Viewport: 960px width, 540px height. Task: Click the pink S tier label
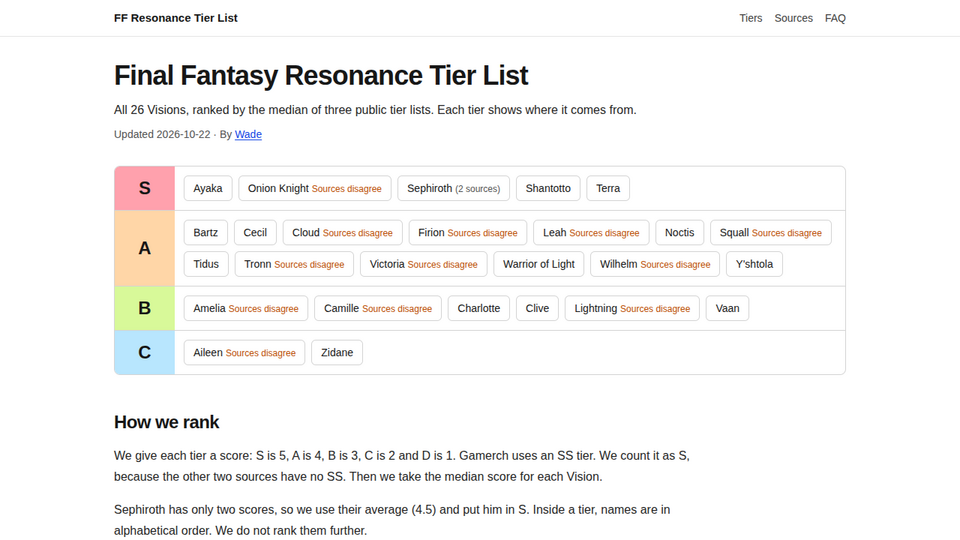coord(144,188)
